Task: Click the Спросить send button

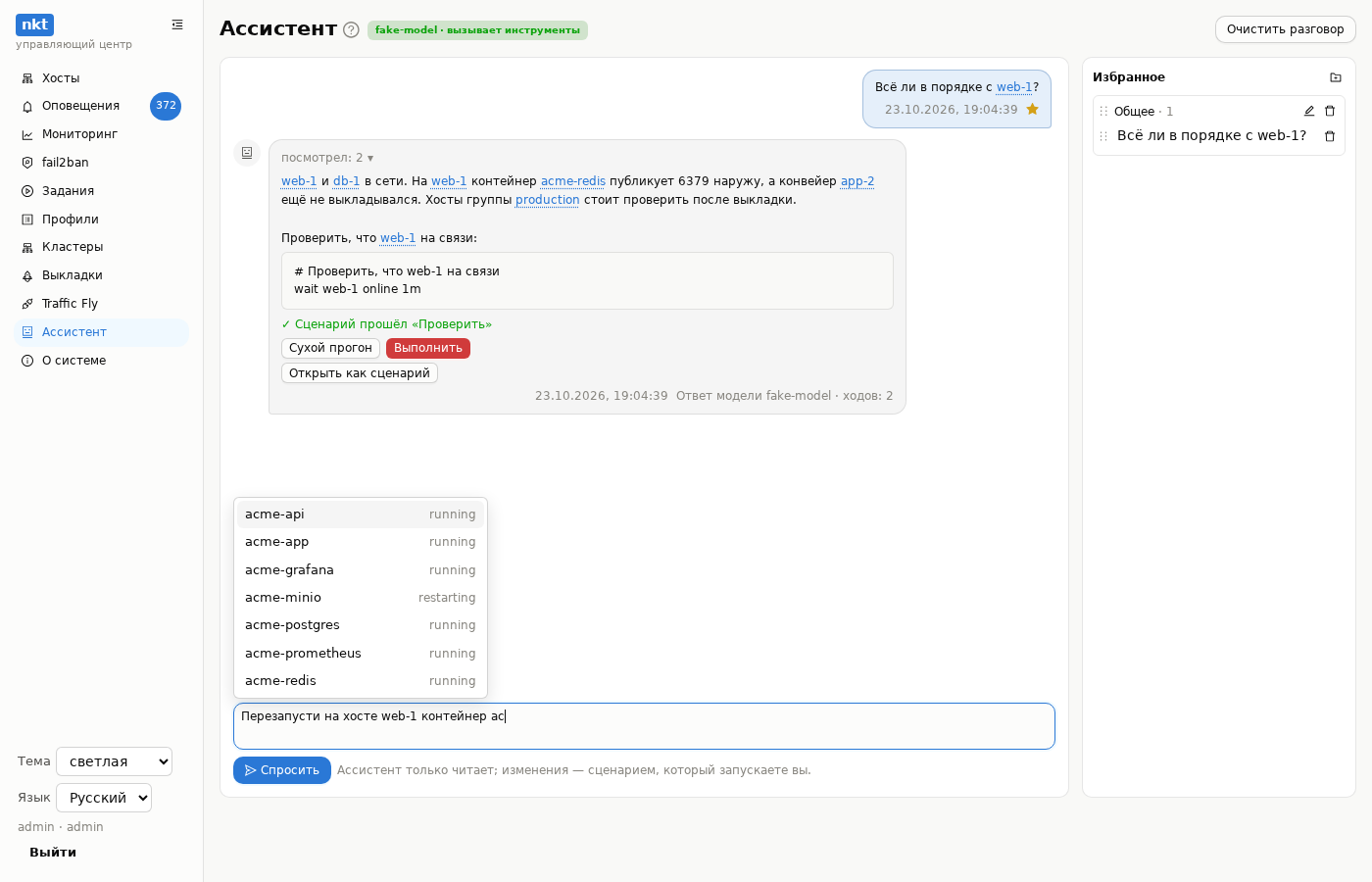Action: [x=282, y=770]
